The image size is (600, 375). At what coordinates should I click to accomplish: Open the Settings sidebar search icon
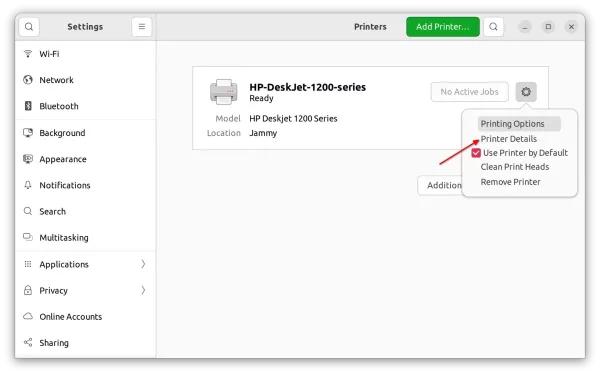pos(29,27)
